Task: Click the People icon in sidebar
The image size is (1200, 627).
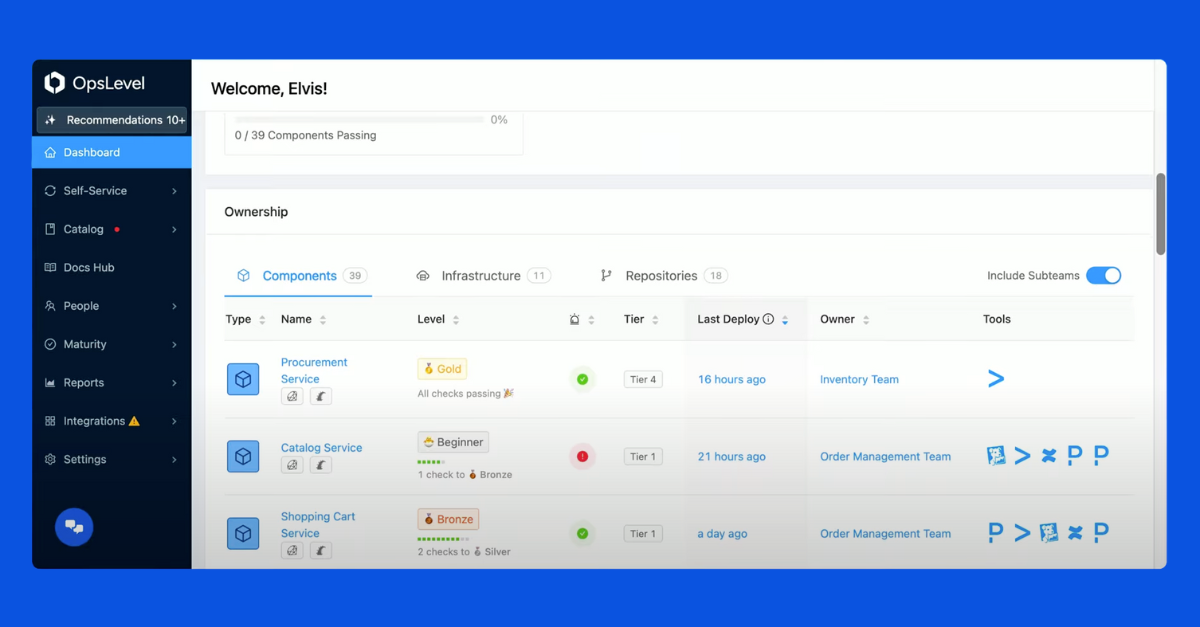Action: (50, 306)
